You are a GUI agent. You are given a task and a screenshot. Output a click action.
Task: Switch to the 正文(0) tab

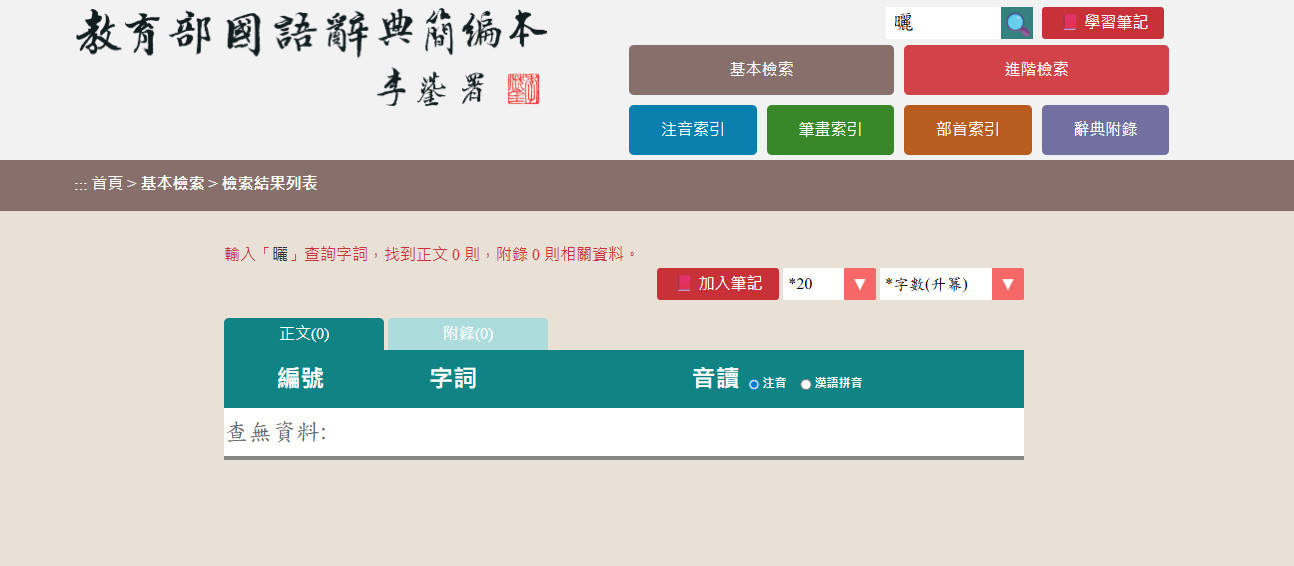[x=304, y=334]
